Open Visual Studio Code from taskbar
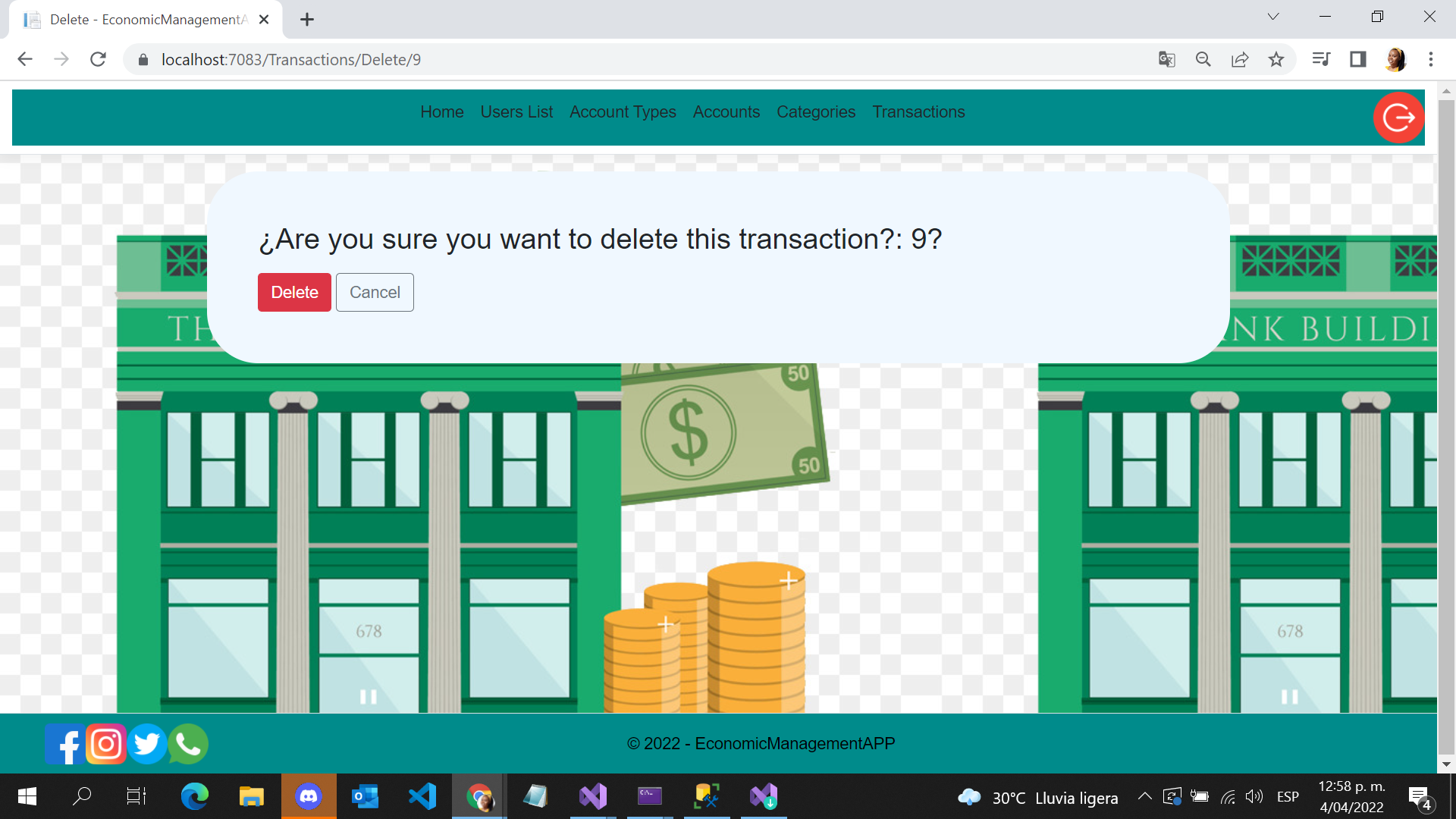Image resolution: width=1456 pixels, height=819 pixels. [x=422, y=796]
